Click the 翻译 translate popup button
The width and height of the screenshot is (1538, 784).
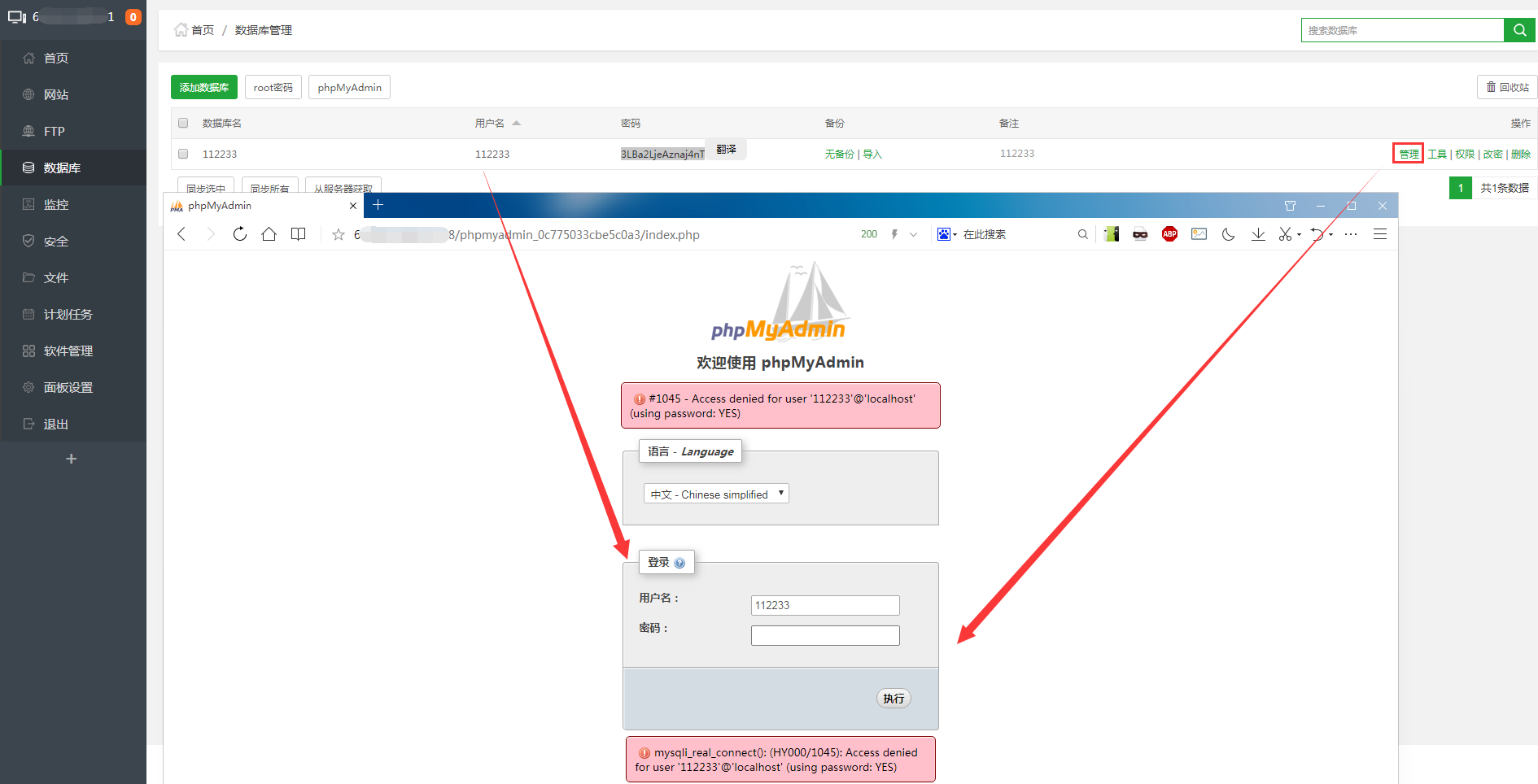(x=726, y=150)
